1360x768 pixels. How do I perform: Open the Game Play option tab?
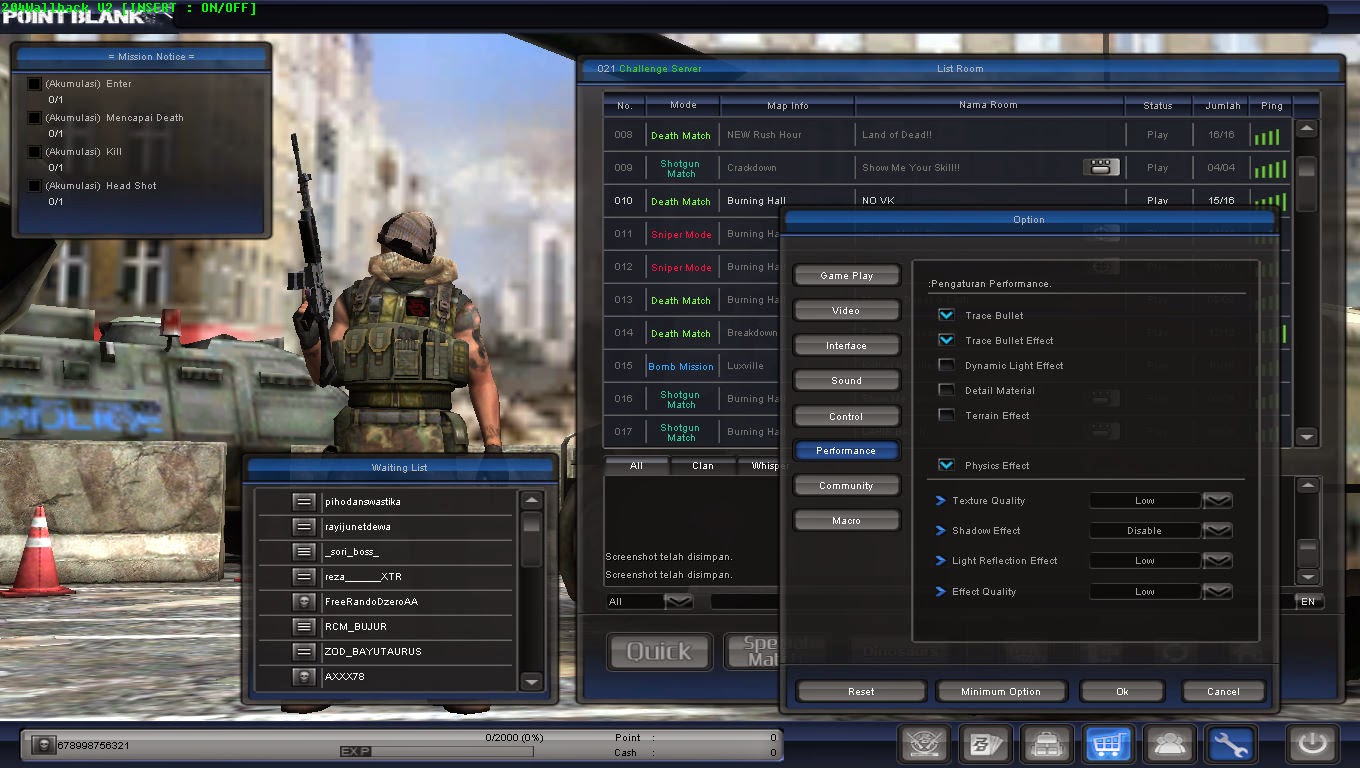[x=847, y=276]
